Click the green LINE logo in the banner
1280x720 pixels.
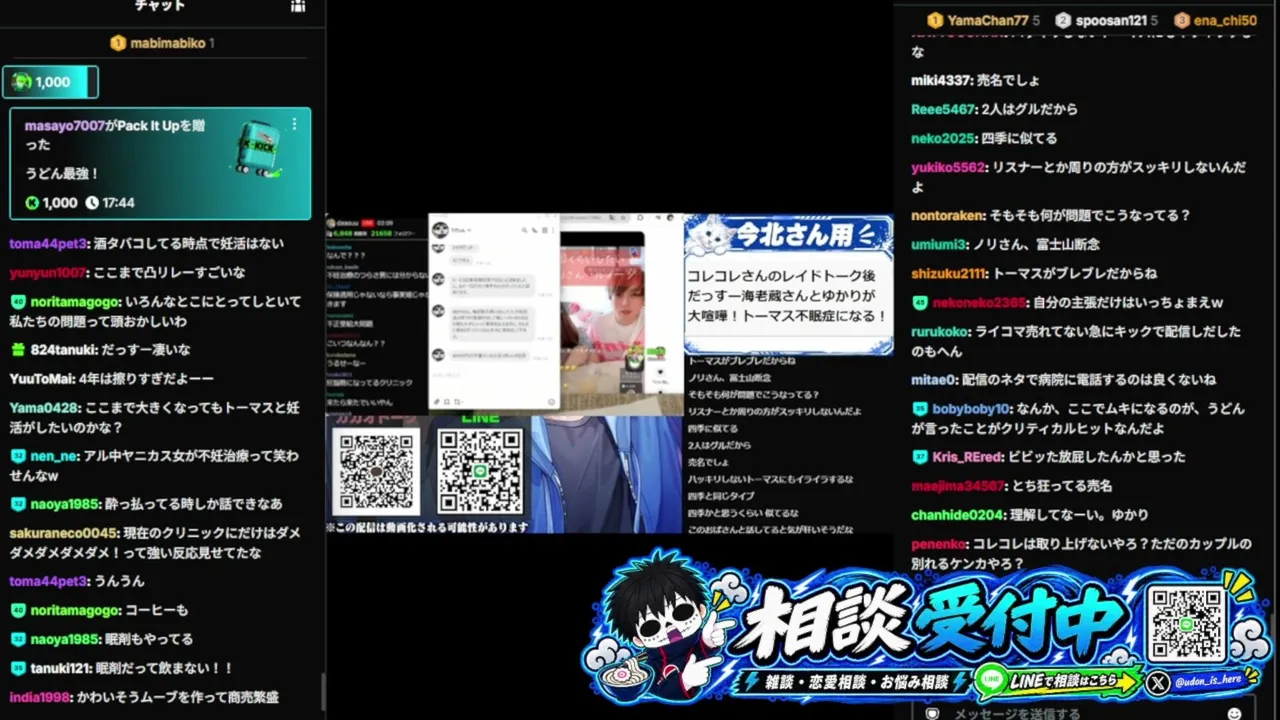pos(991,681)
